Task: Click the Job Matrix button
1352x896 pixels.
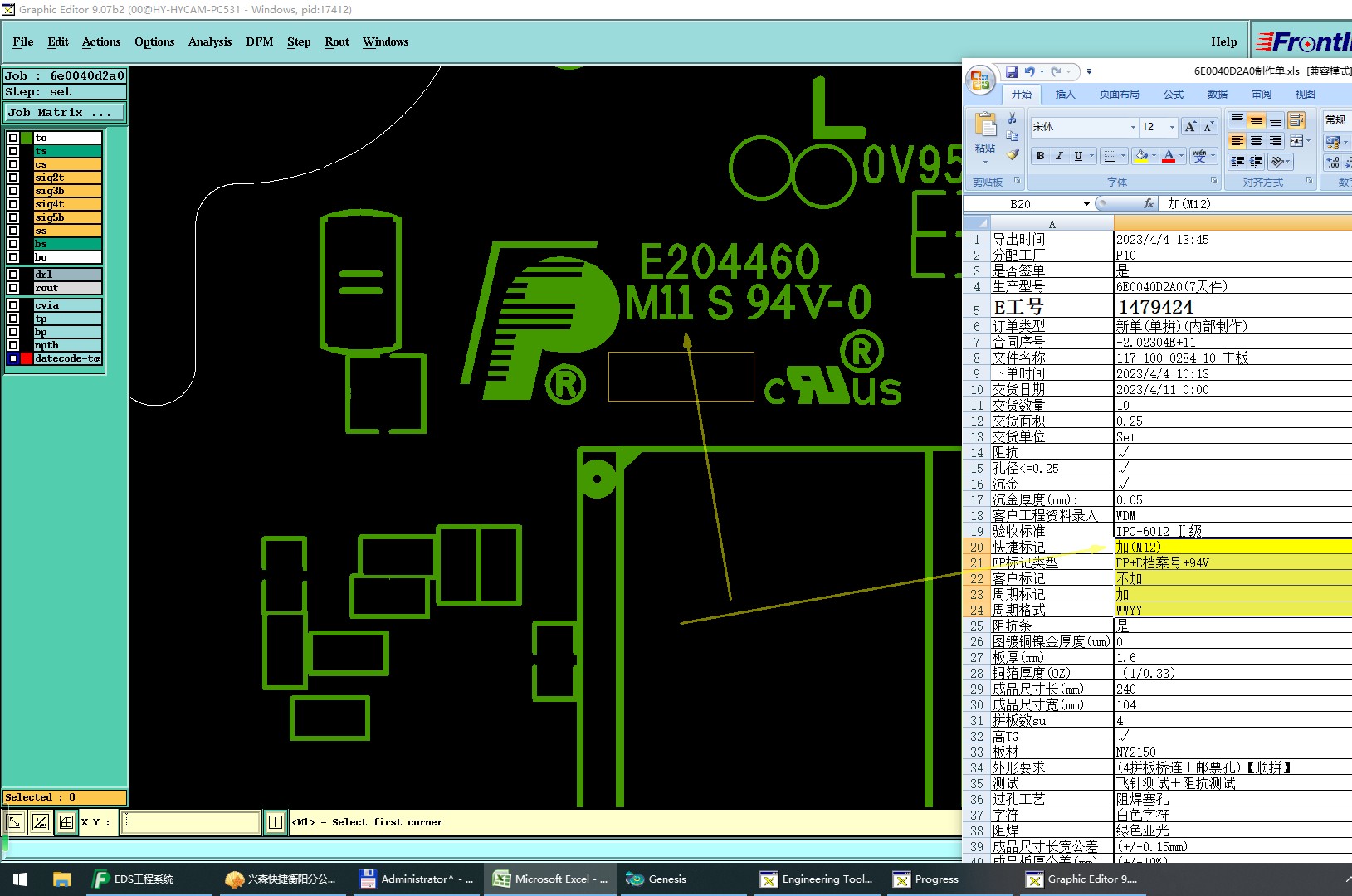Action: (65, 112)
